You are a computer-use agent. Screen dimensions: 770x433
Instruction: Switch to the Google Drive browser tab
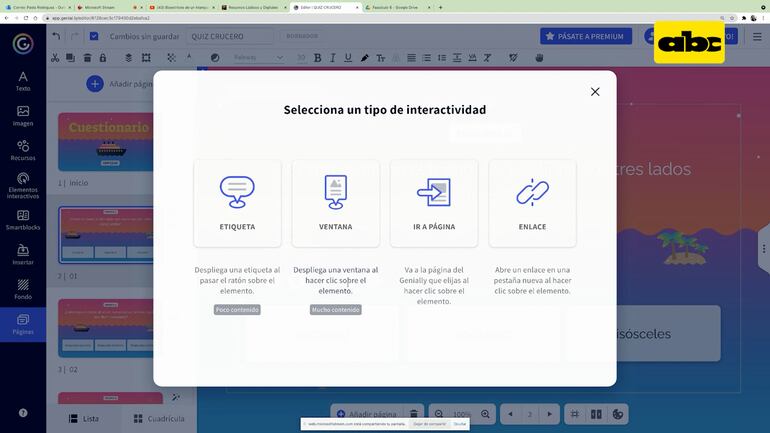coord(395,7)
